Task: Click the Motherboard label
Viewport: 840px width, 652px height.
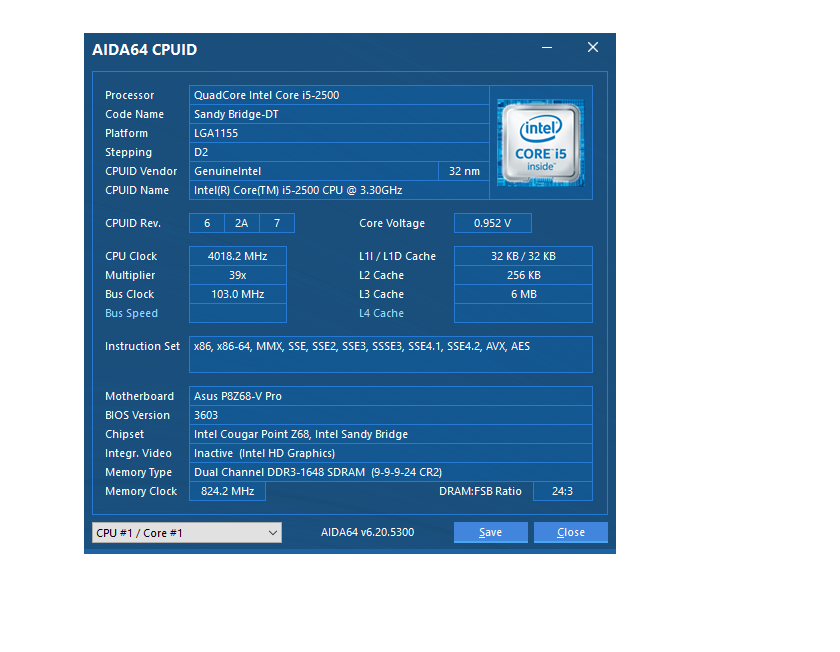Action: pyautogui.click(x=139, y=396)
